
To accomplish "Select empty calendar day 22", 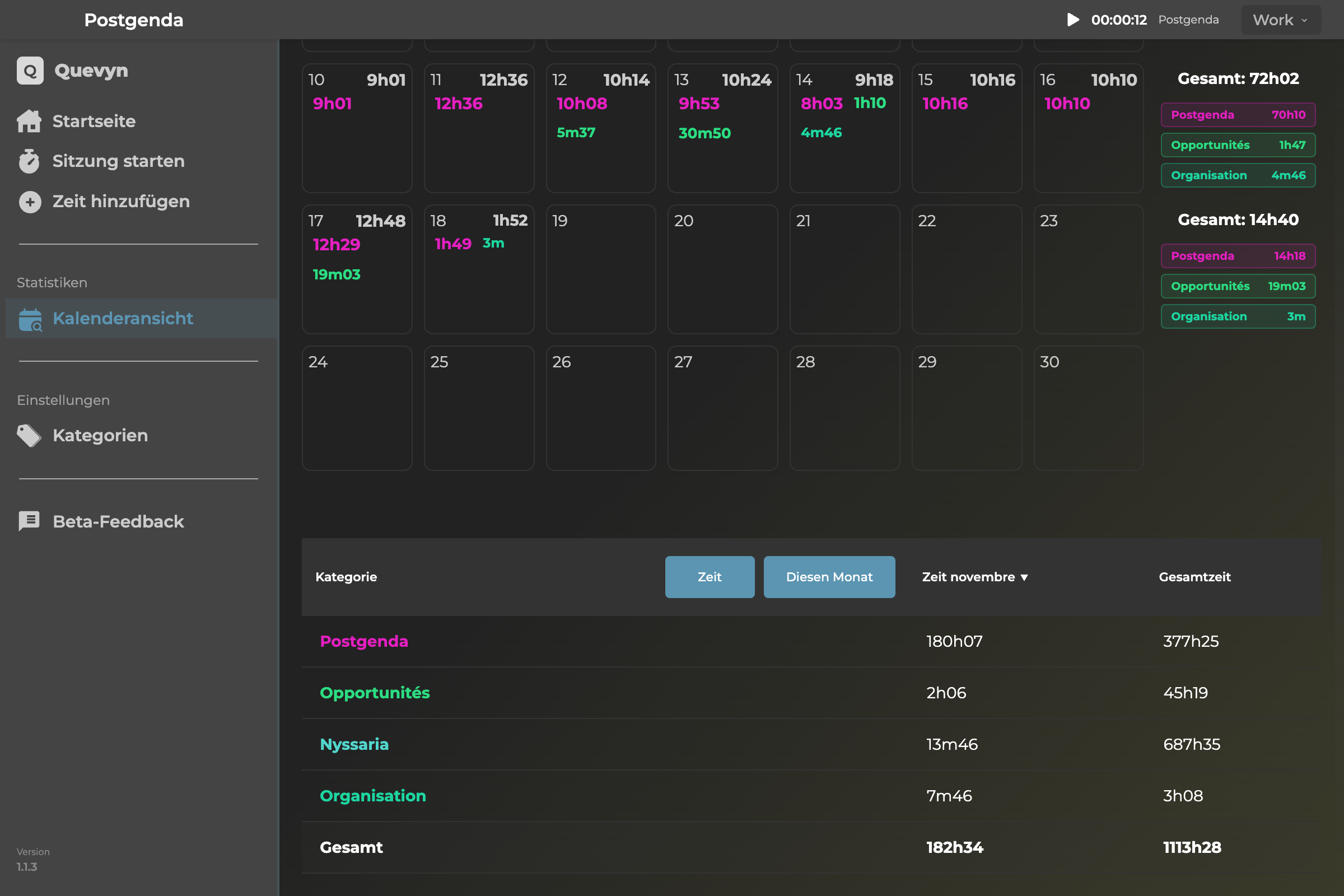I will pos(967,269).
